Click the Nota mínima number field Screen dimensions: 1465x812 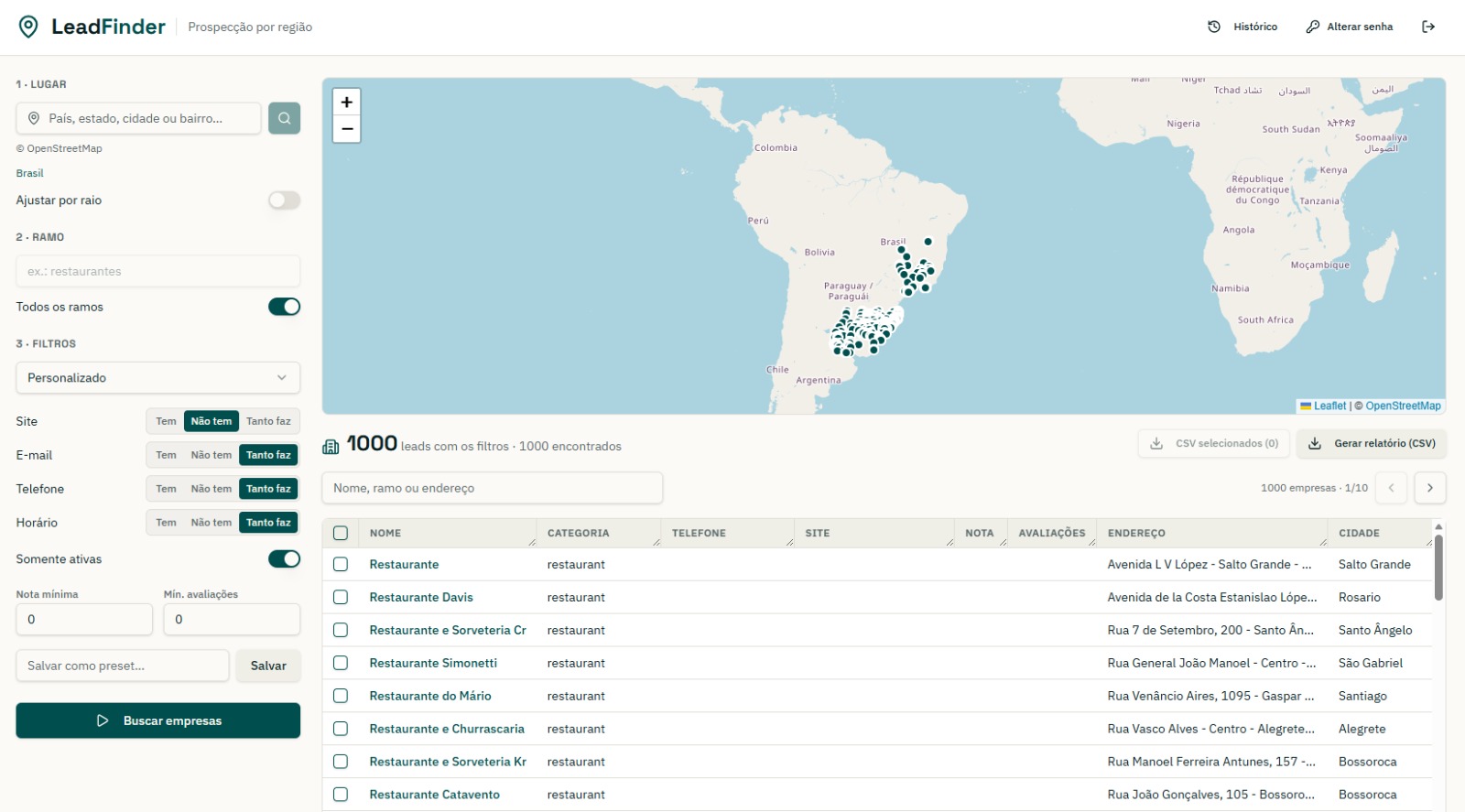84,619
